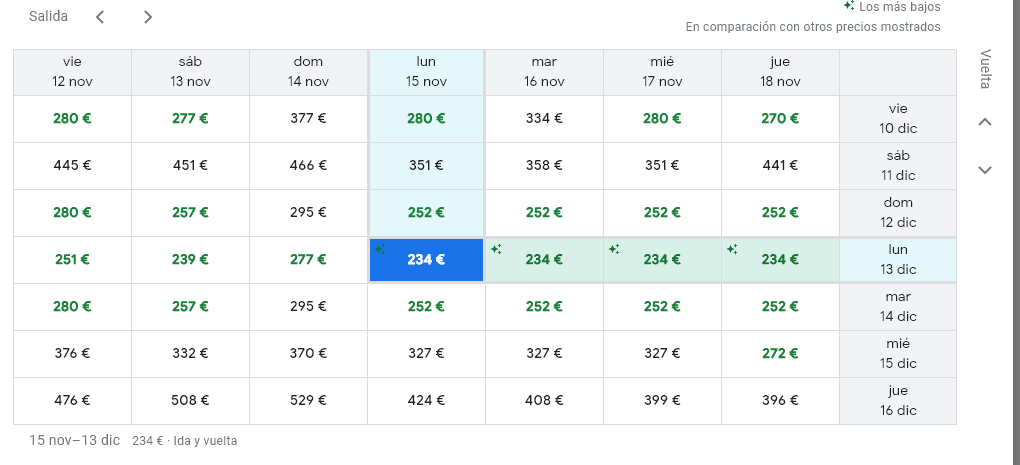Select 257 € for 13 nov to 14 dic
The width and height of the screenshot is (1020, 465).
click(x=191, y=307)
